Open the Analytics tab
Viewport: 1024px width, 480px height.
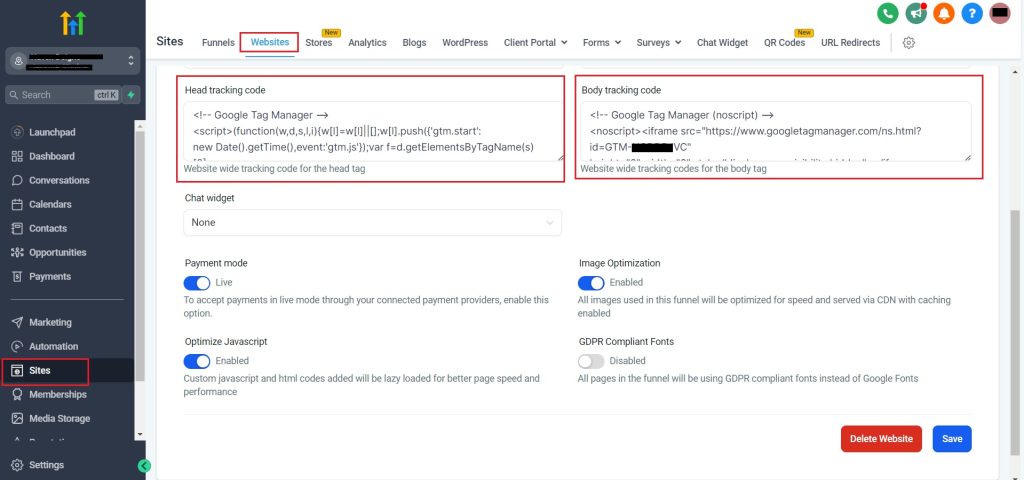(367, 42)
